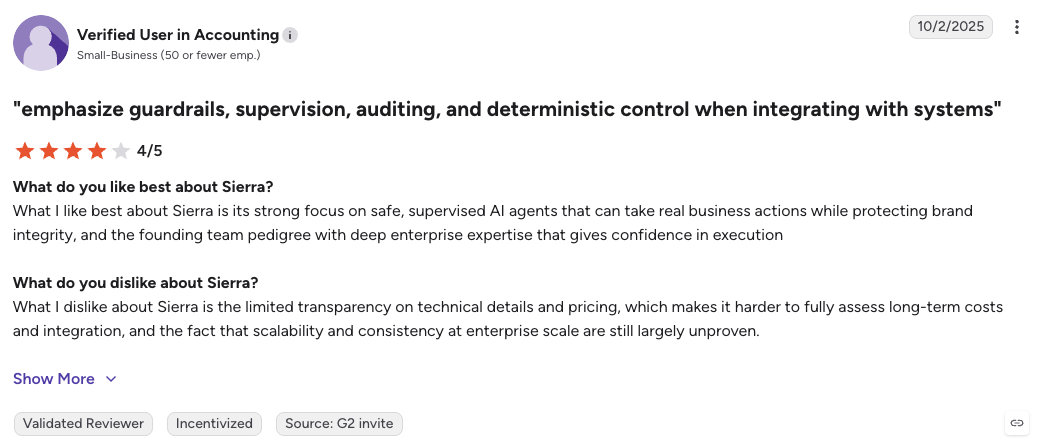The height and width of the screenshot is (446, 1048).
Task: Click the info icon beside Verified User in Accounting
Action: (x=289, y=35)
